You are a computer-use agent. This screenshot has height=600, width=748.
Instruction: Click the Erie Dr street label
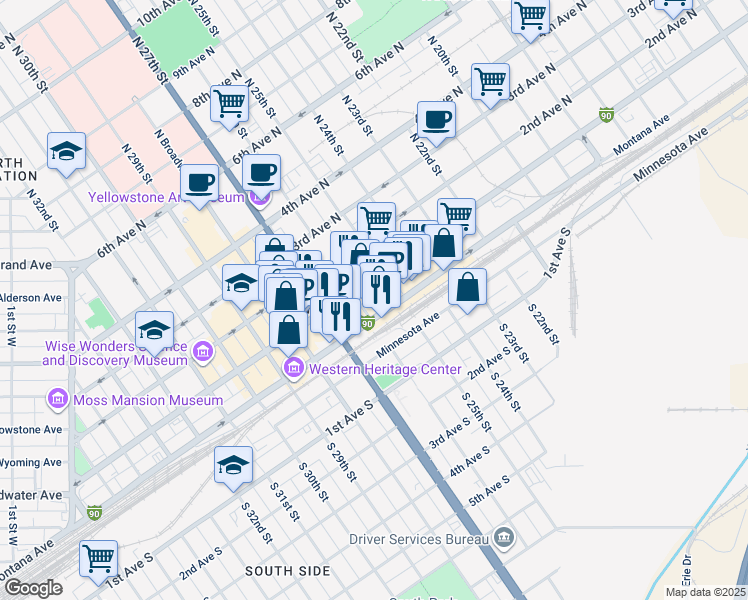686,570
